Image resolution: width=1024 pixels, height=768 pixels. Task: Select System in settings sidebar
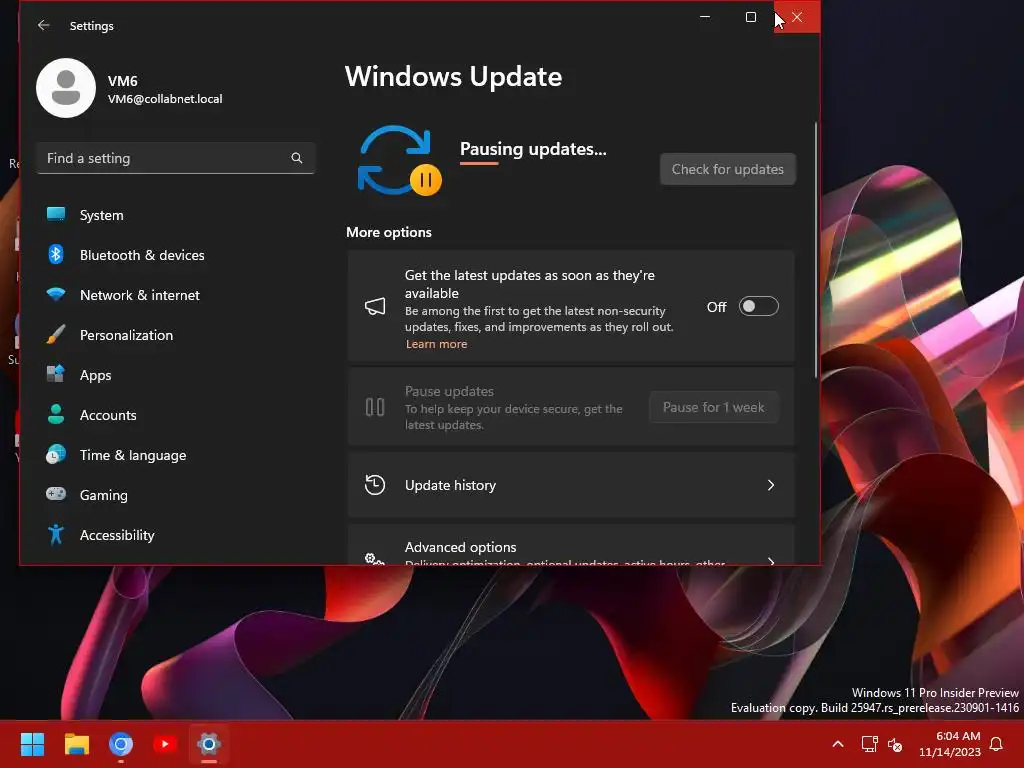(x=175, y=215)
